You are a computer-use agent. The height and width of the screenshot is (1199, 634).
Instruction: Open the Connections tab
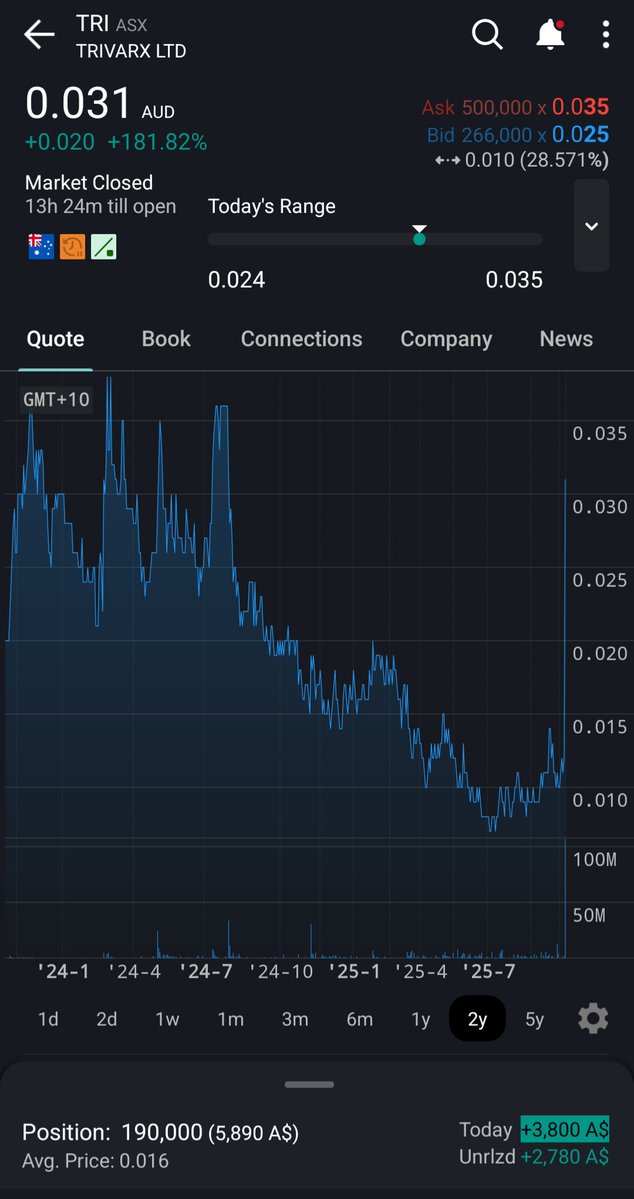301,339
